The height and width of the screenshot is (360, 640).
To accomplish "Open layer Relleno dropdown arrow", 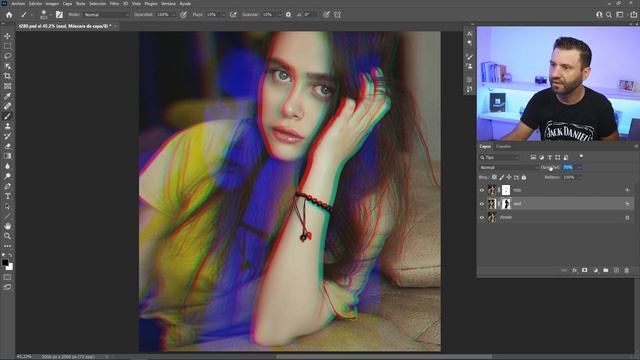I will click(x=580, y=177).
